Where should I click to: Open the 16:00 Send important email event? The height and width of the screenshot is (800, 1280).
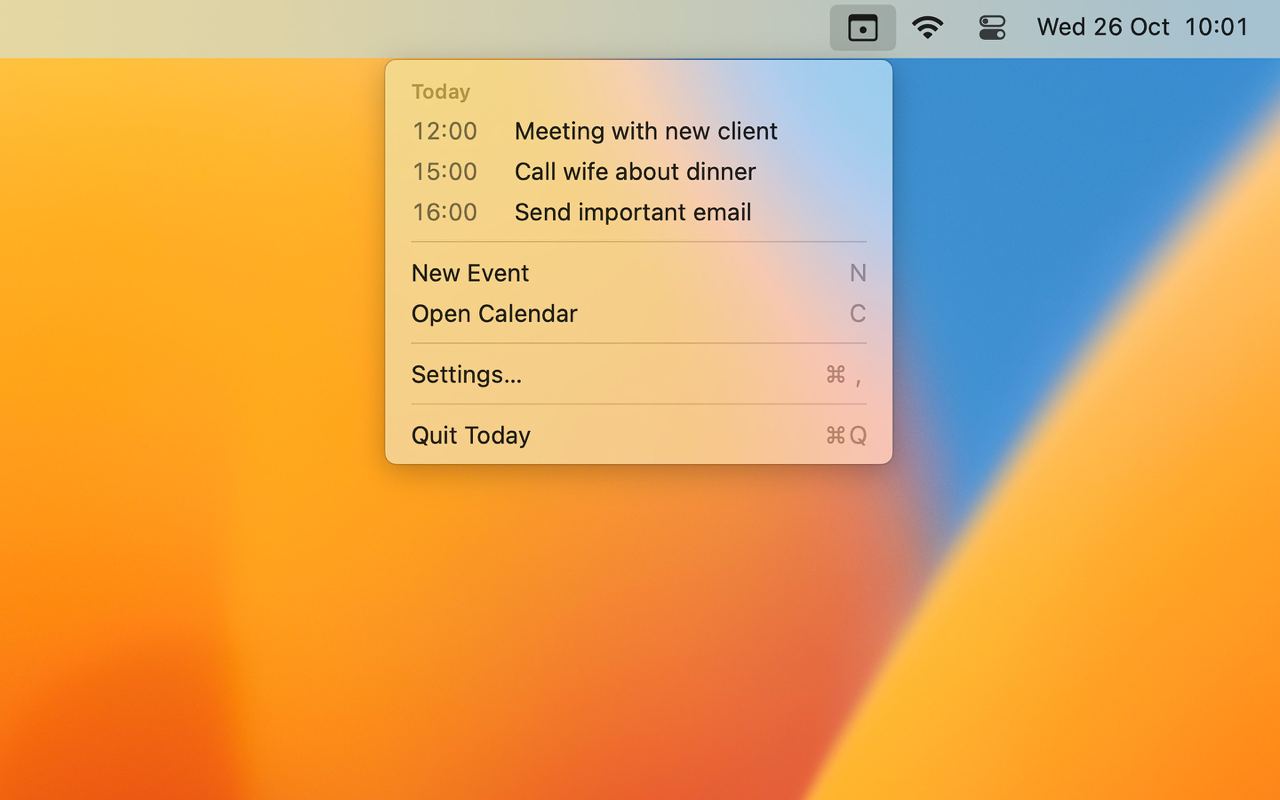pos(639,212)
